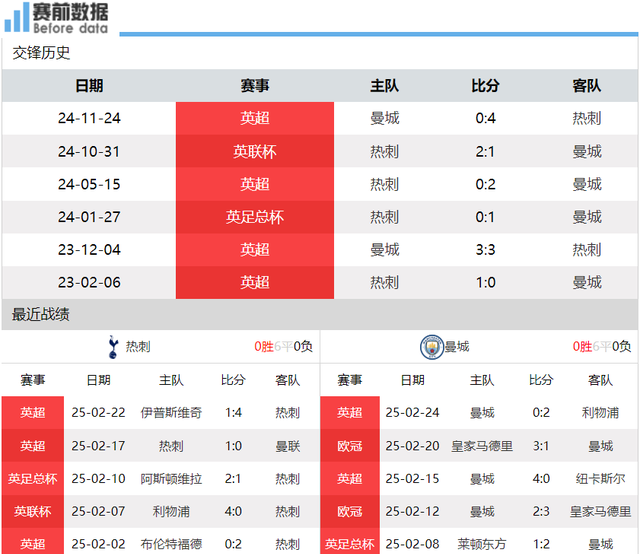Click the Tottenham Hotspur crest icon
The image size is (640, 554).
[x=113, y=347]
